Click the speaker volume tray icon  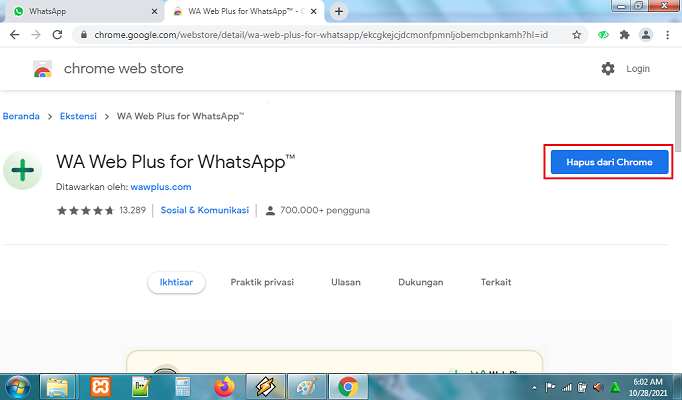tap(598, 387)
